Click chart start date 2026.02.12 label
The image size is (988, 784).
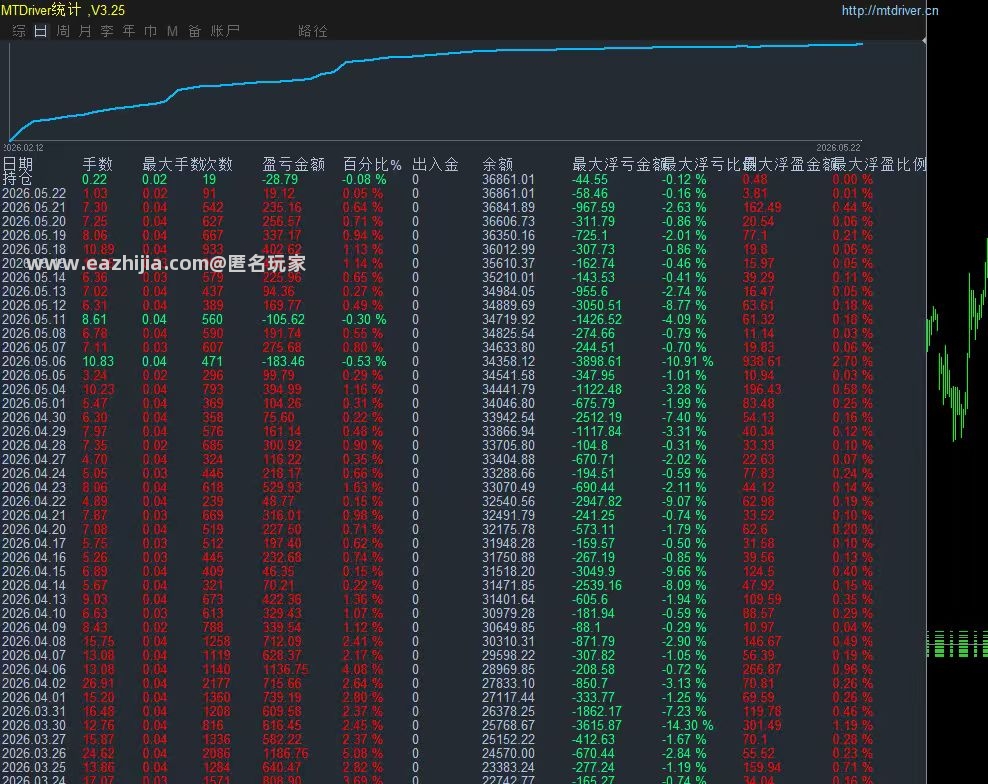(23, 147)
